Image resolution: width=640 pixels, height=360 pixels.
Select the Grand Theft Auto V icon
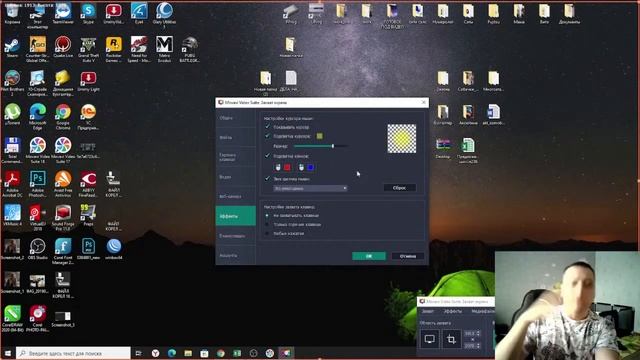[x=88, y=49]
